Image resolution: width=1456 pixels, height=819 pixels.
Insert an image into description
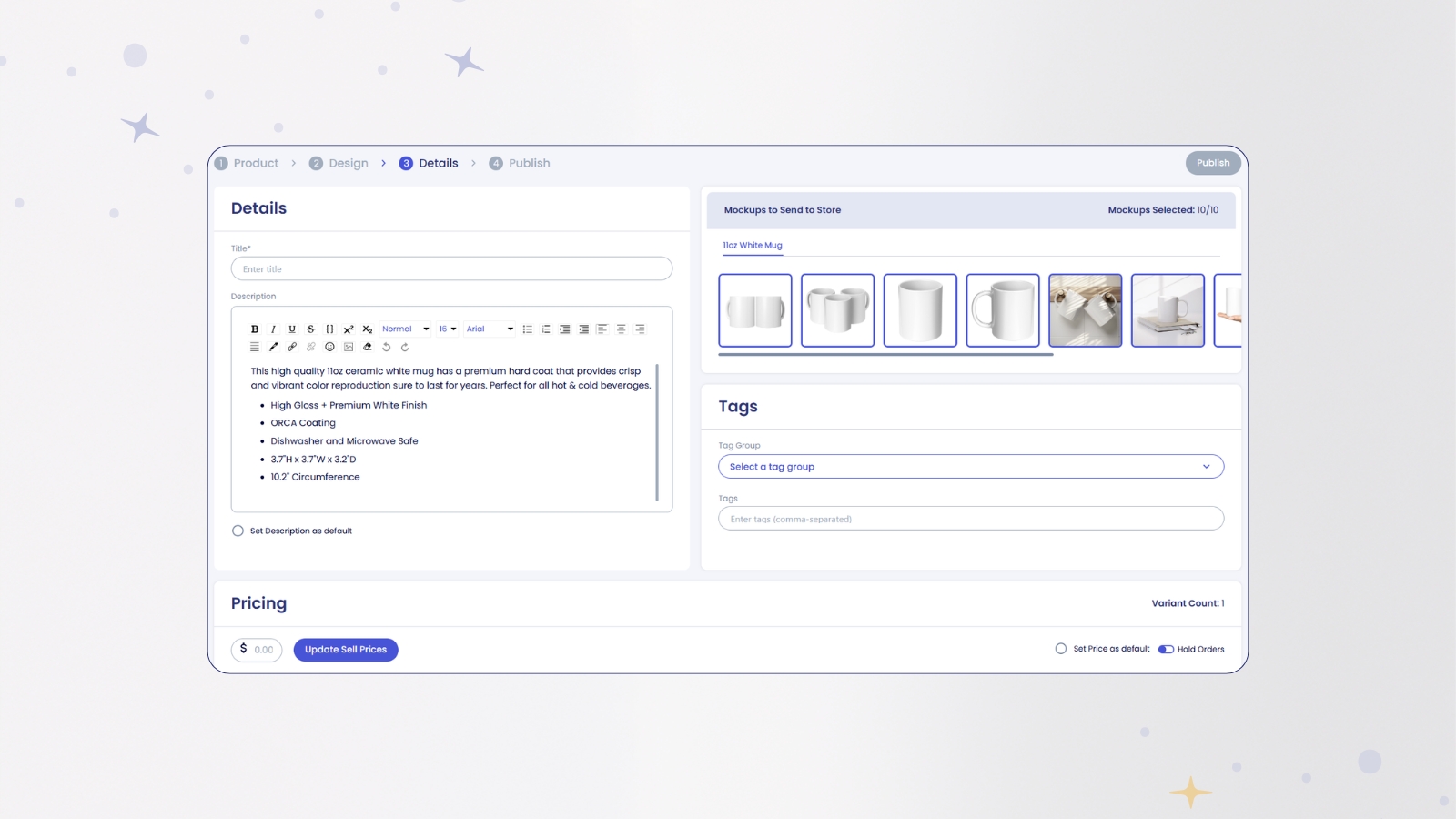pos(349,347)
